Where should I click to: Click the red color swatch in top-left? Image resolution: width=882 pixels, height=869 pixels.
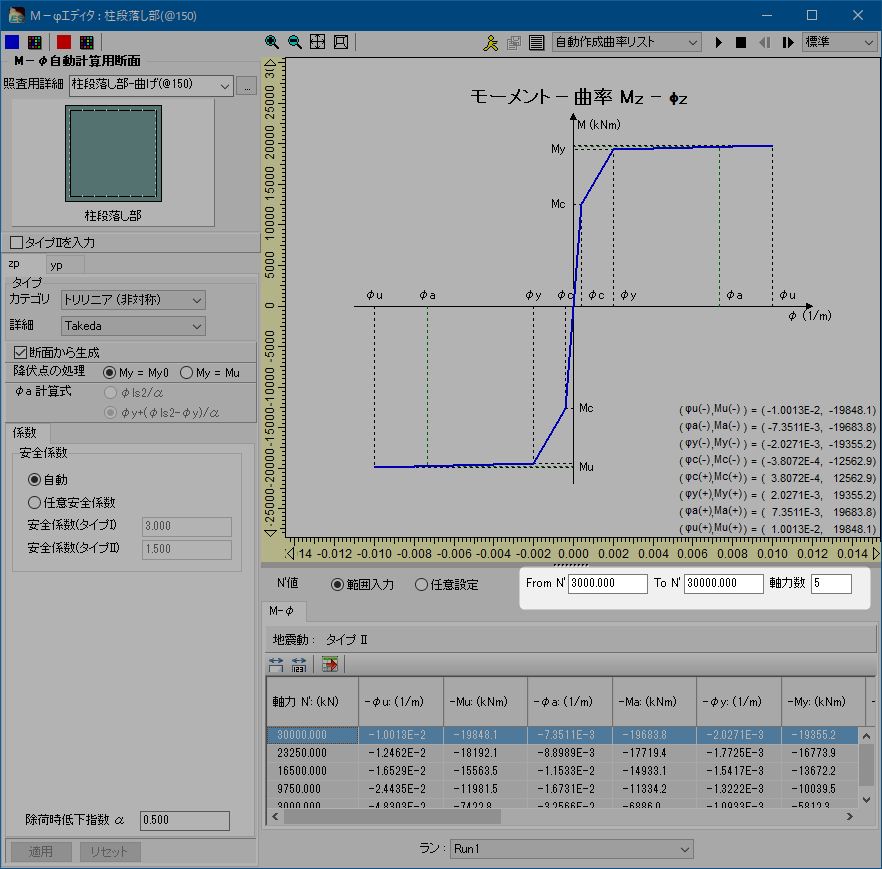[x=63, y=42]
